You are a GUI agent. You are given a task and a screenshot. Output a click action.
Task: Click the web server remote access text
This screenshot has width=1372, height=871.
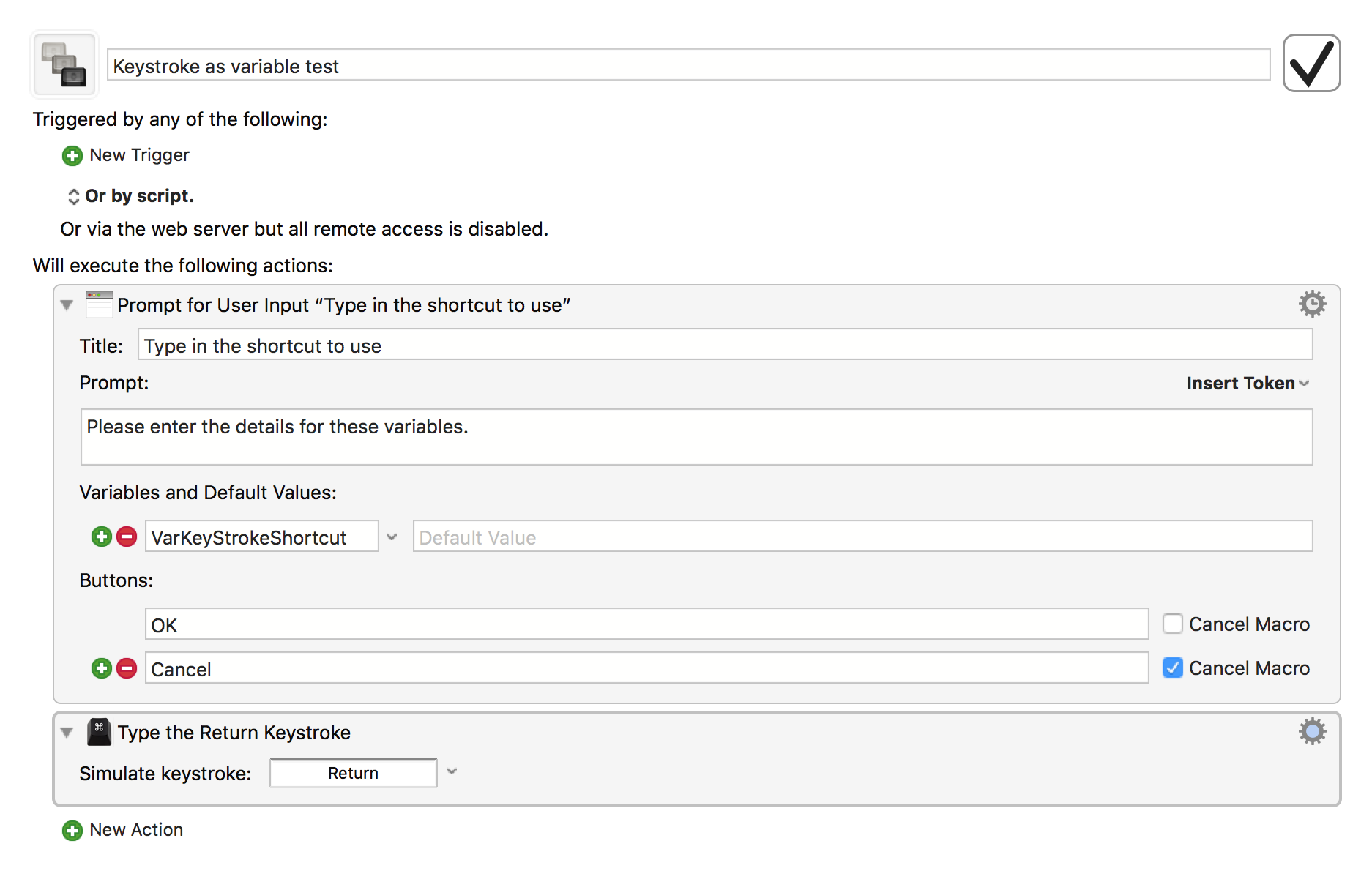[x=305, y=229]
